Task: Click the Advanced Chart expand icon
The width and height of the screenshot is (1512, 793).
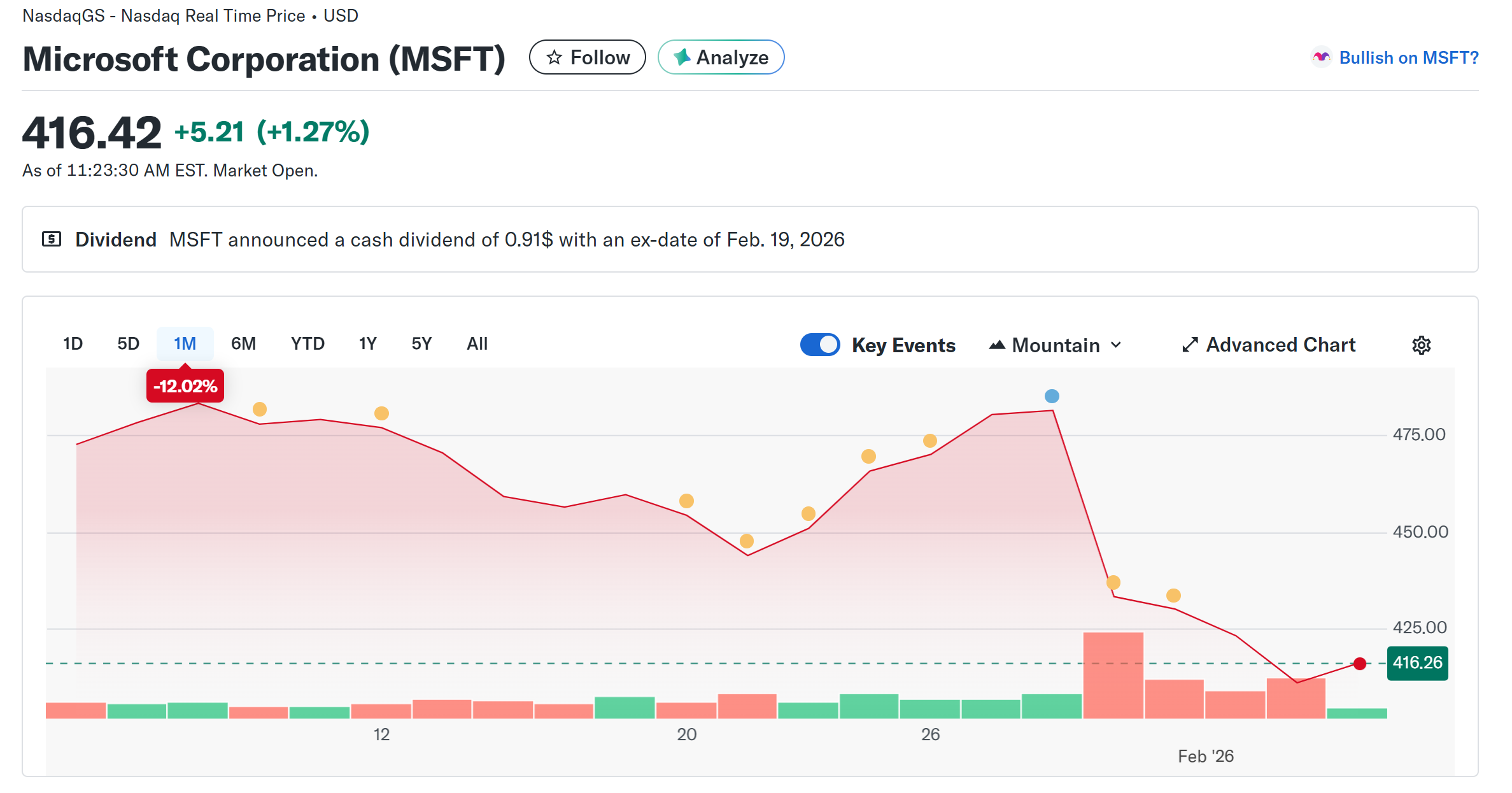Action: [x=1189, y=345]
